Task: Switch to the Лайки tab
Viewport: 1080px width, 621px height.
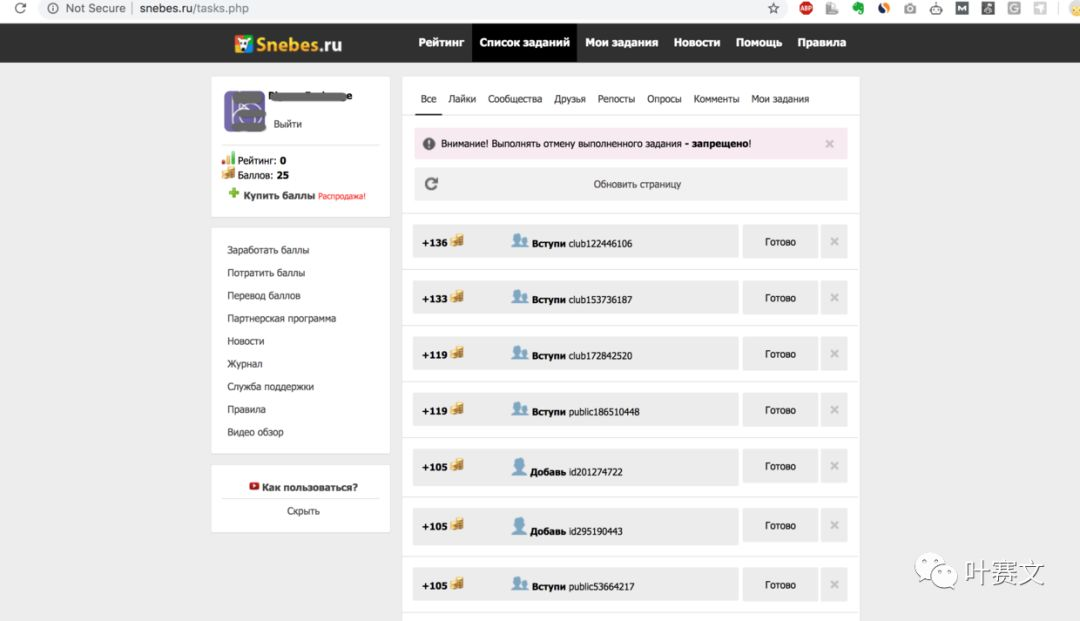Action: 462,99
